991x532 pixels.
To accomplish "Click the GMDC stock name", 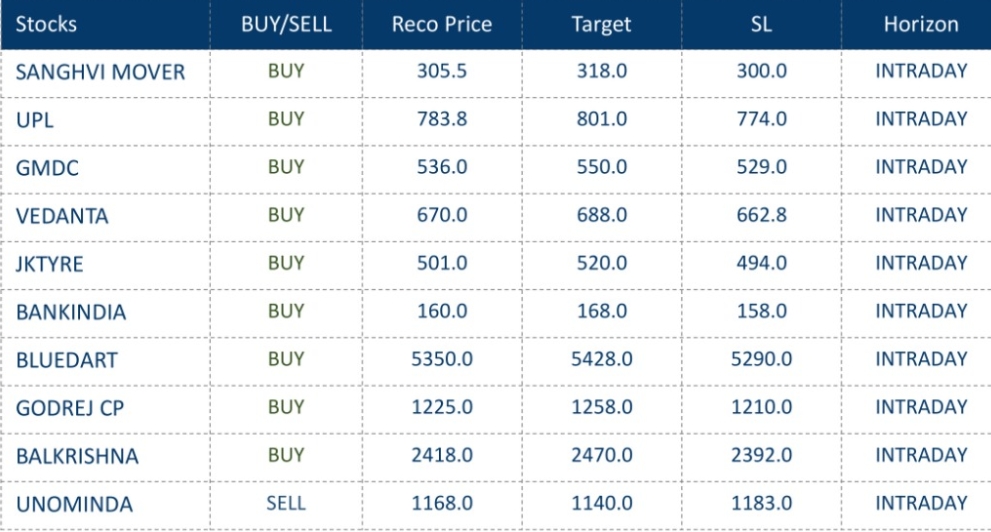I will click(47, 168).
